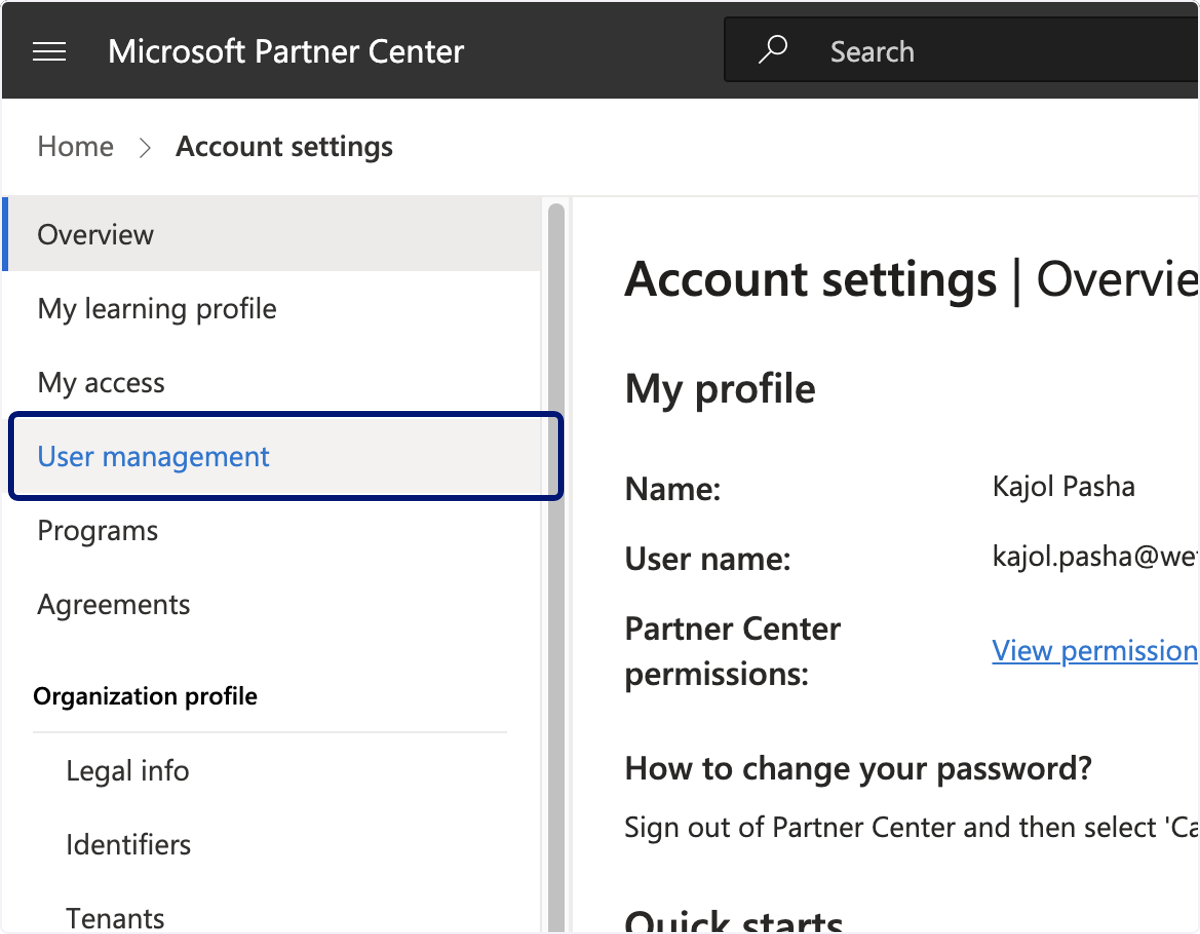Click Organization profile section header
The image size is (1200, 934).
pyautogui.click(x=145, y=696)
